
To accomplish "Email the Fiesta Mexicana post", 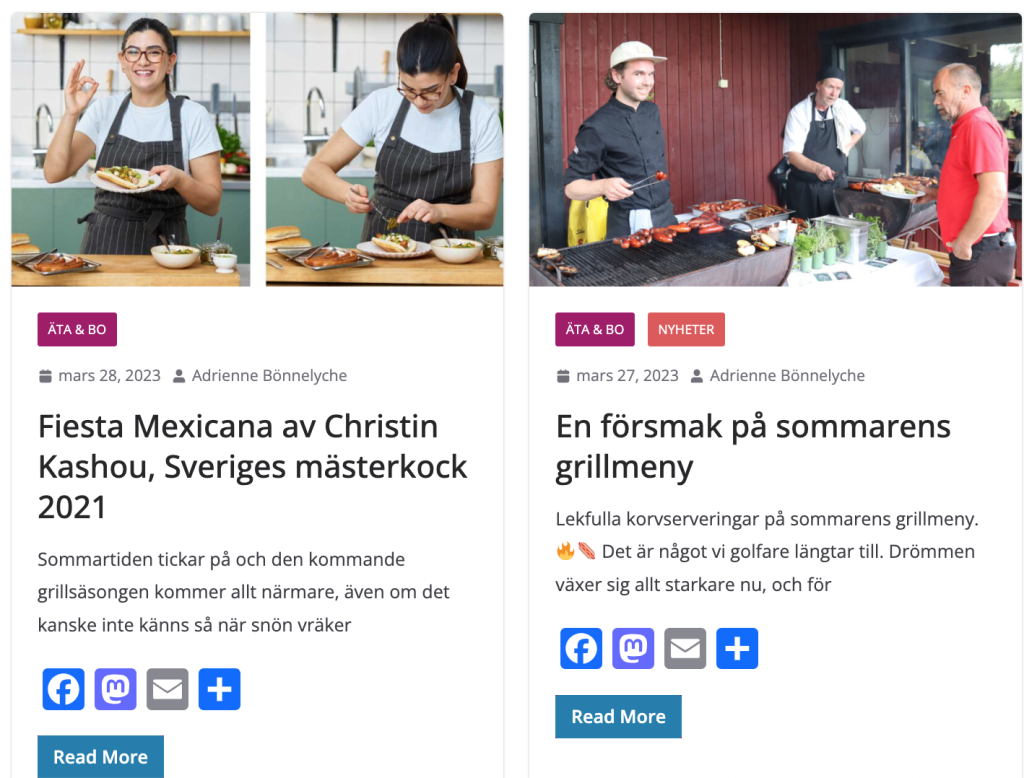I will [x=167, y=689].
